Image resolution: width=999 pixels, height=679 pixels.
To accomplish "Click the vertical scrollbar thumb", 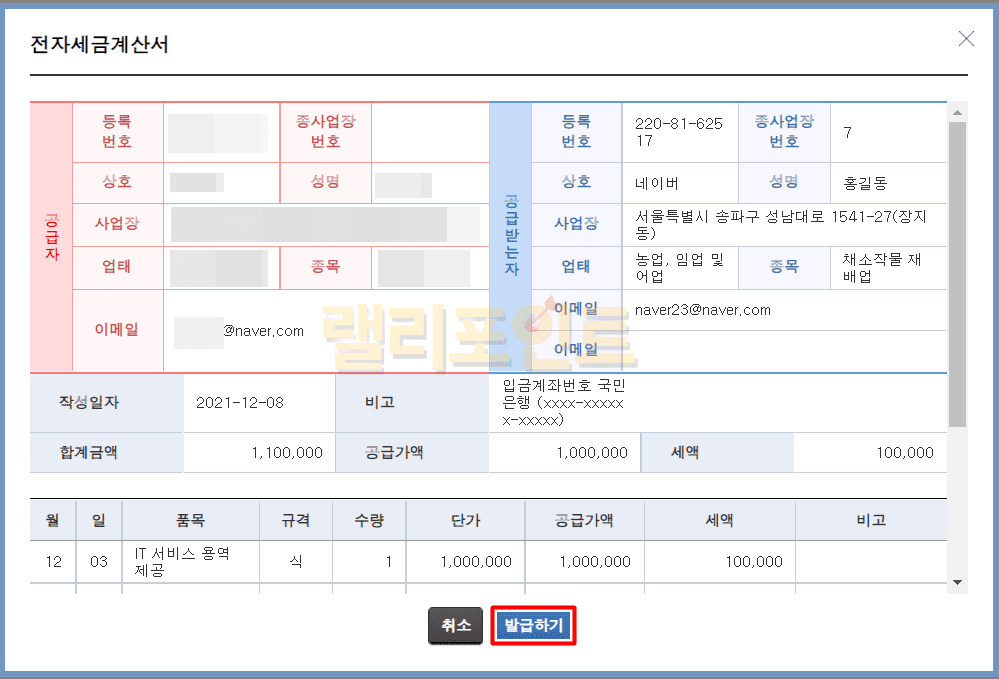I will coord(957,270).
